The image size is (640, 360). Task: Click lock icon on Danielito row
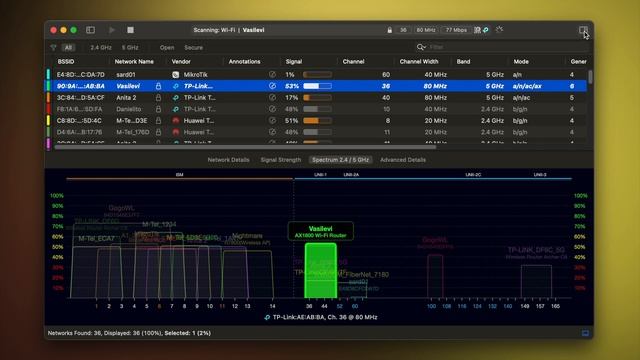158,109
